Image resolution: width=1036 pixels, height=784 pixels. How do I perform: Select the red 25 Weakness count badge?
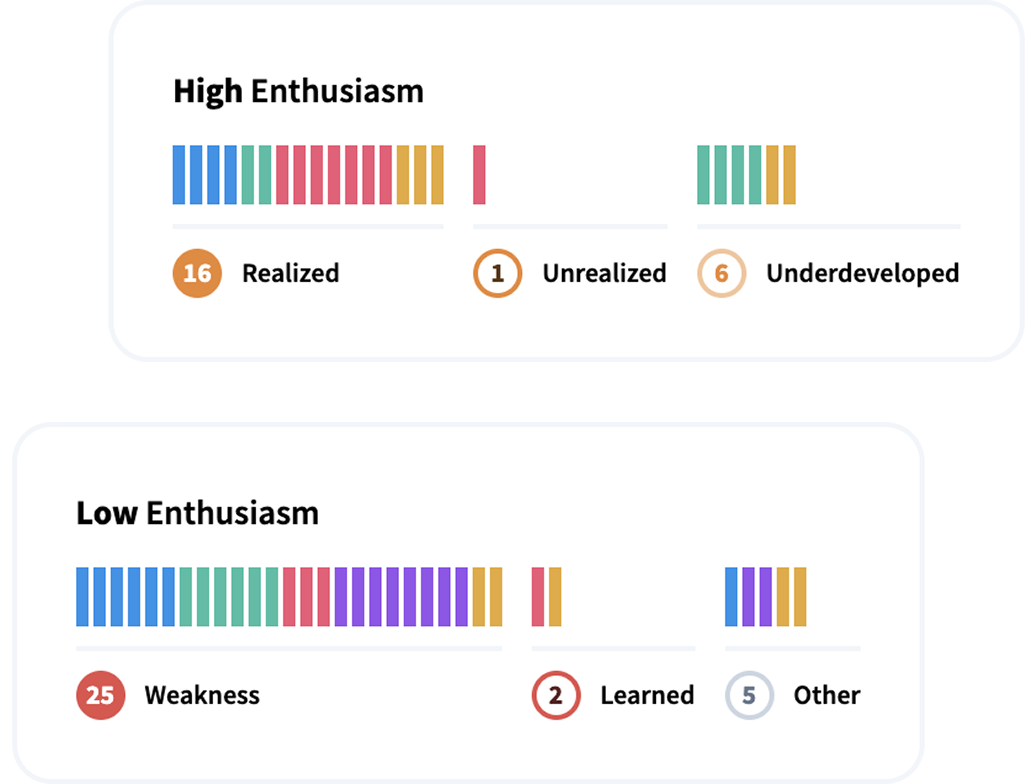point(100,695)
